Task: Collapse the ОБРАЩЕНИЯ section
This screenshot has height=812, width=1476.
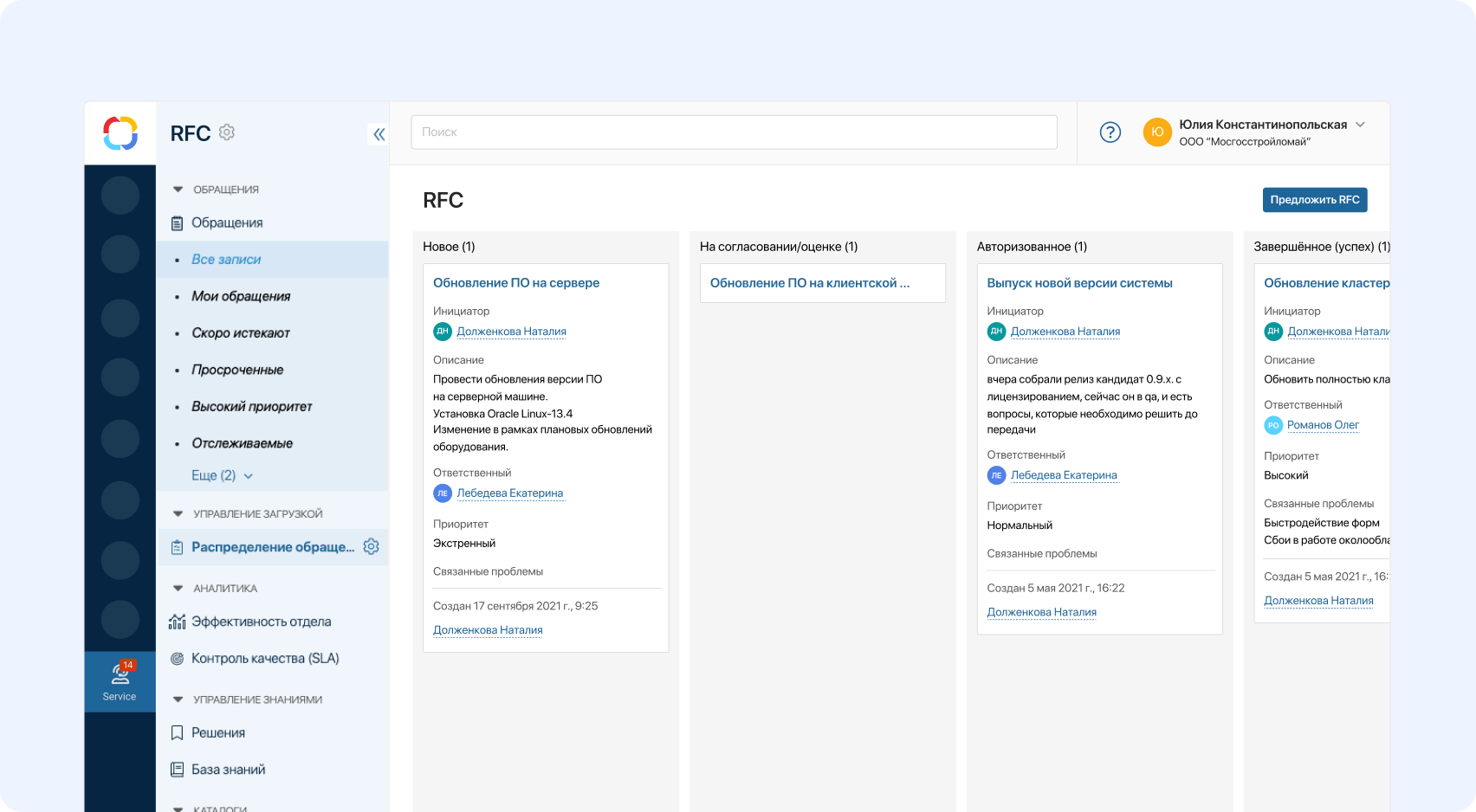Action: coord(178,190)
